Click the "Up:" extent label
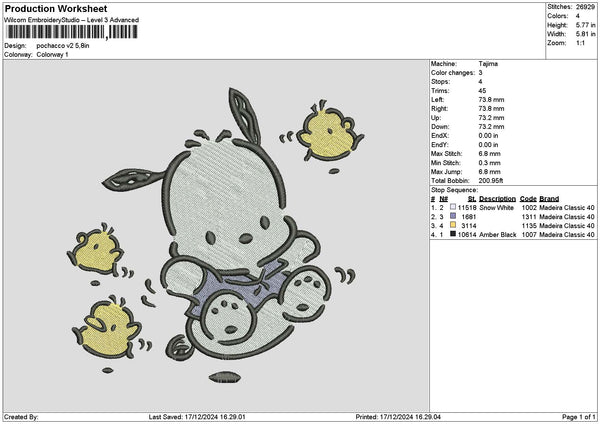This screenshot has width=600, height=424. (x=436, y=118)
